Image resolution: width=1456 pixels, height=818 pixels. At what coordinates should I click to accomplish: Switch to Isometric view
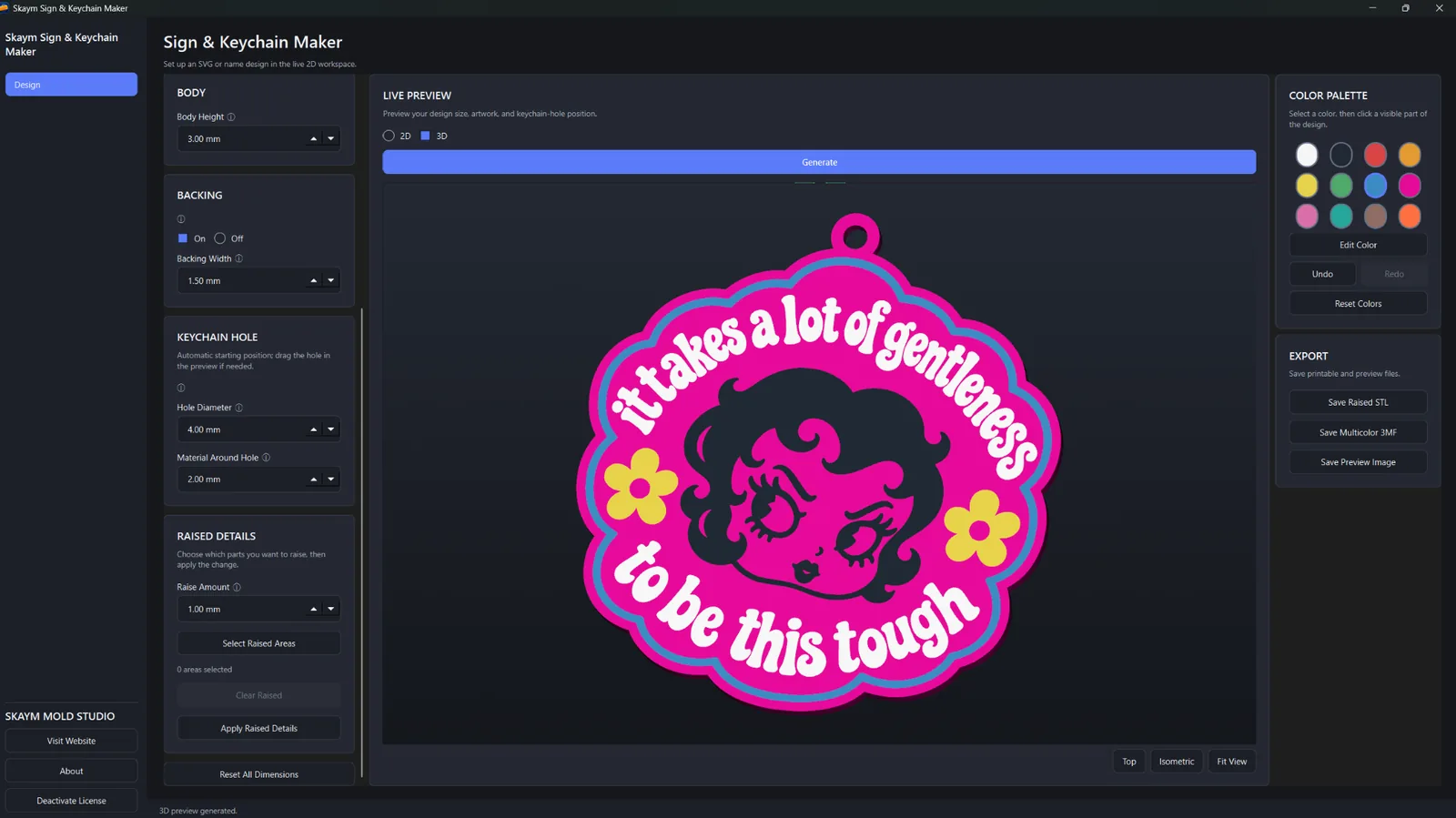[x=1177, y=762]
